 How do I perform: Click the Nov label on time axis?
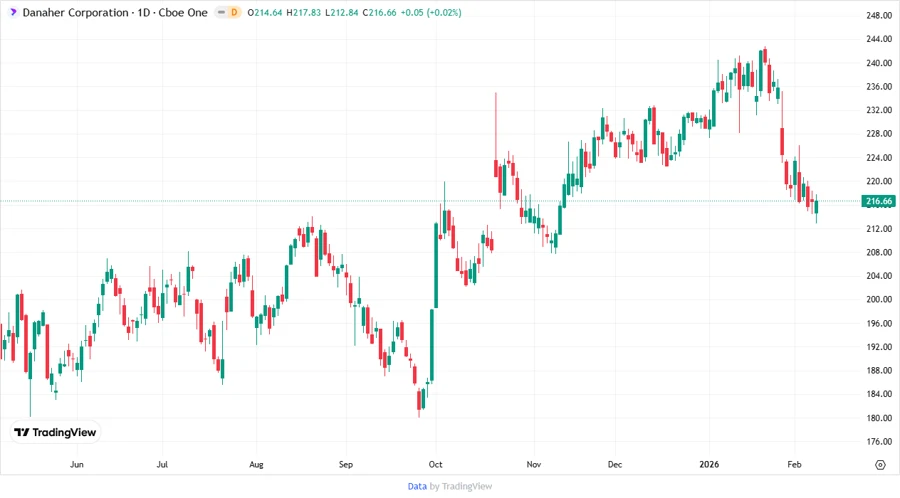click(x=533, y=464)
